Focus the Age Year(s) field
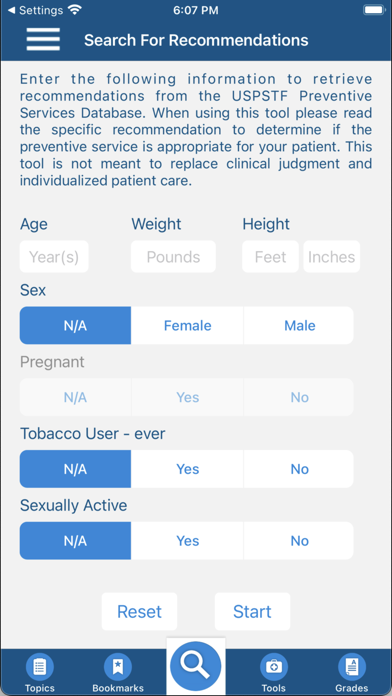The width and height of the screenshot is (392, 696). (x=54, y=257)
